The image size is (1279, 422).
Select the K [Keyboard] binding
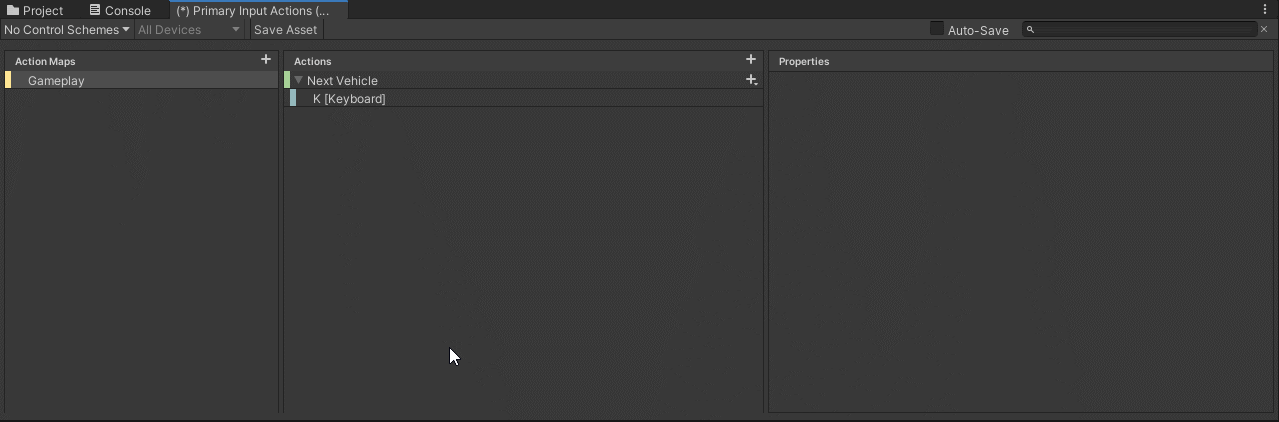(525, 98)
